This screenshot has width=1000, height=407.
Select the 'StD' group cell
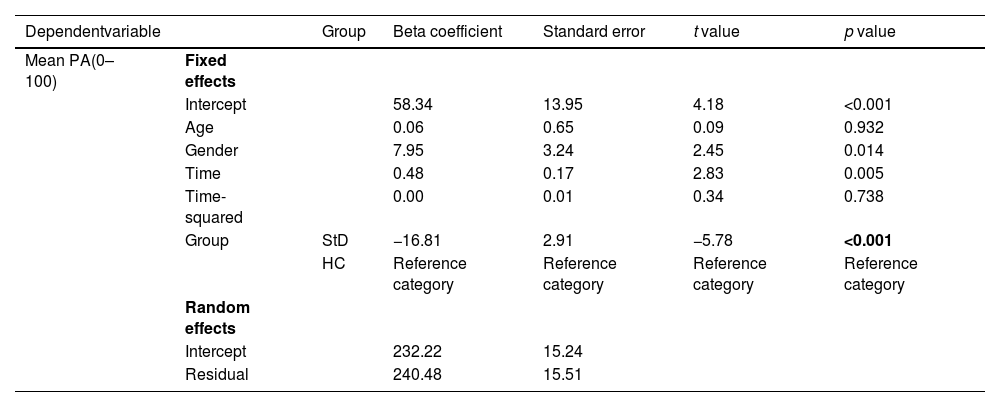tap(336, 241)
